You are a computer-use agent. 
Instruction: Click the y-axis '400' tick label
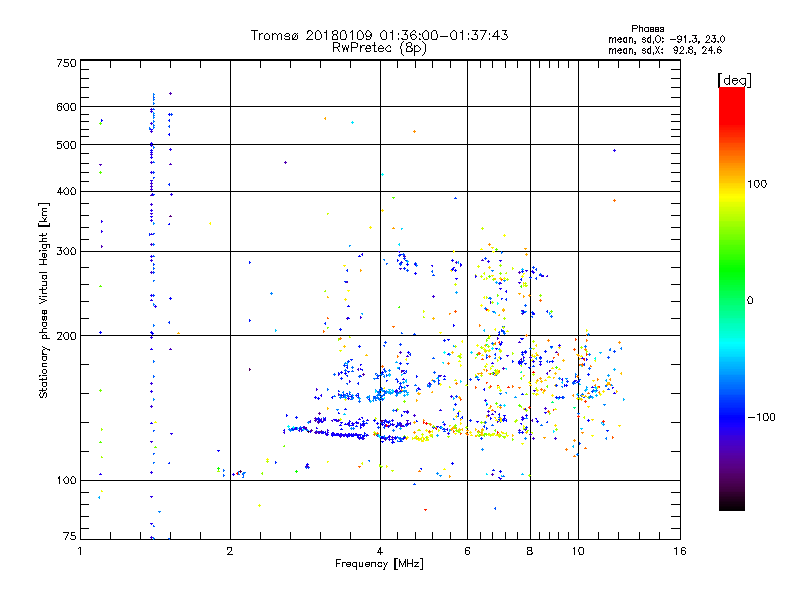click(66, 192)
